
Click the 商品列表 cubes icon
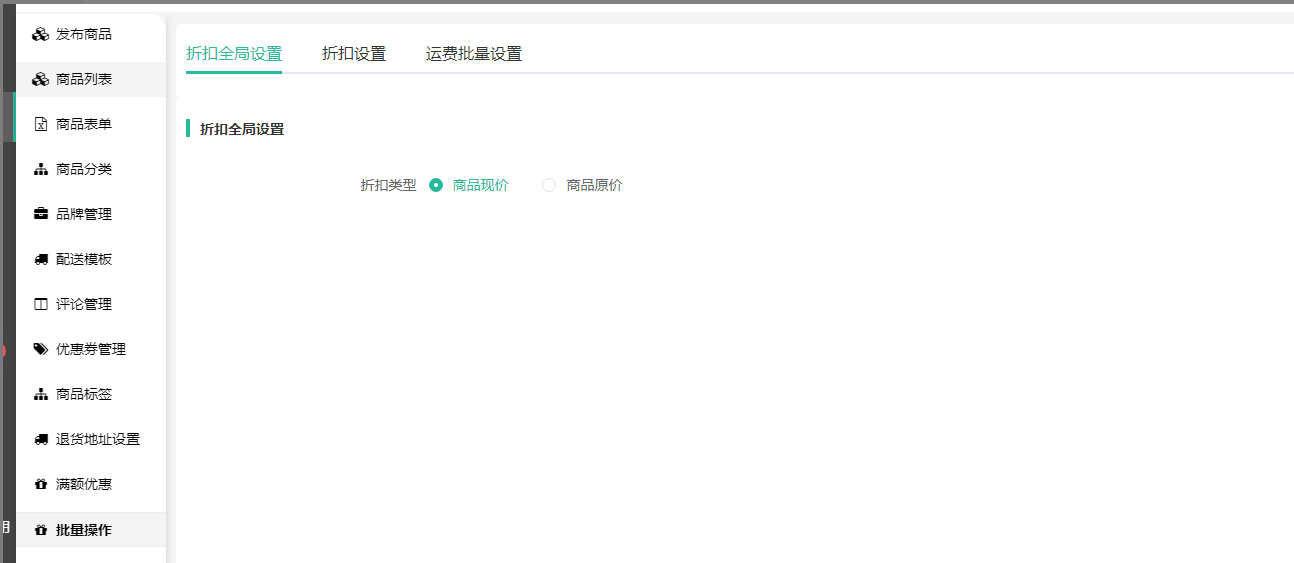coord(40,80)
